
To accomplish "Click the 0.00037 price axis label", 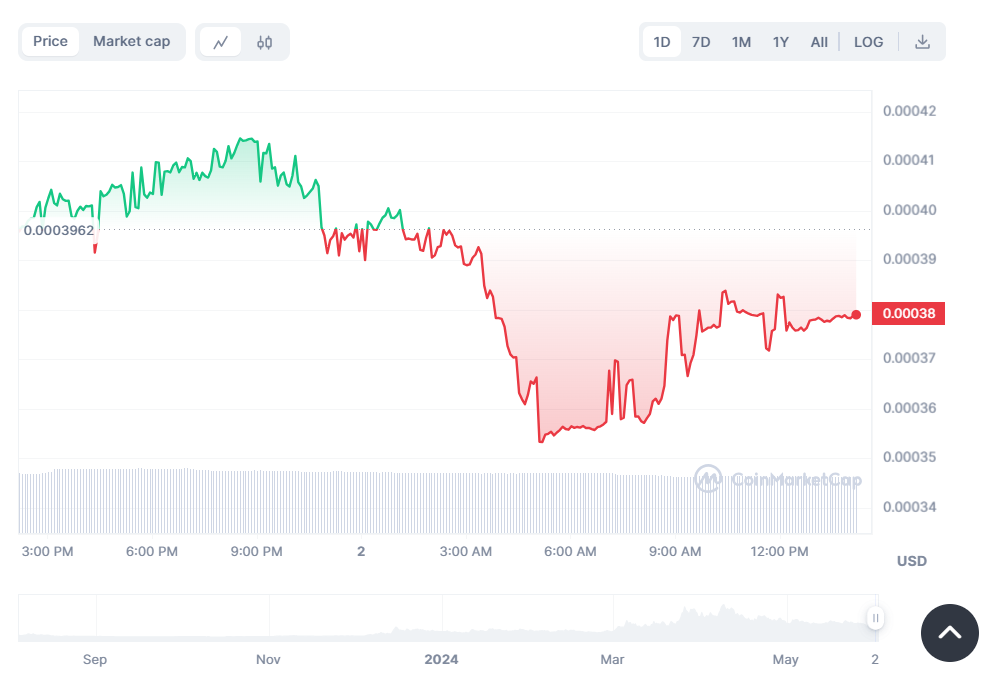I will [x=910, y=358].
